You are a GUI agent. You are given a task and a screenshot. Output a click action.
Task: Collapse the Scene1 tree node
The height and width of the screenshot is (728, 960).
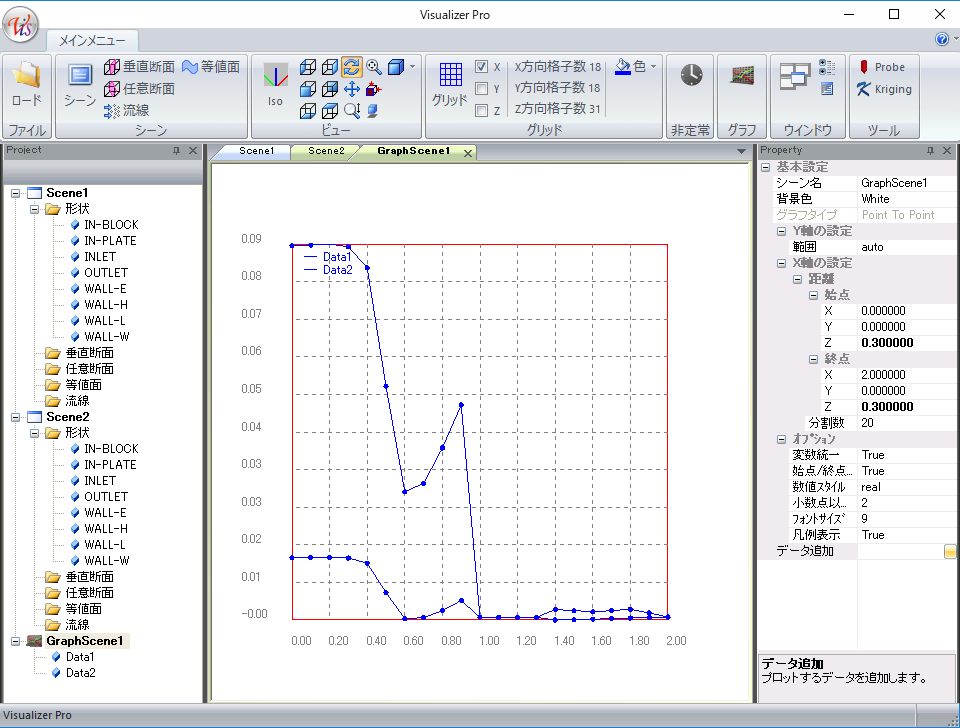(16, 193)
